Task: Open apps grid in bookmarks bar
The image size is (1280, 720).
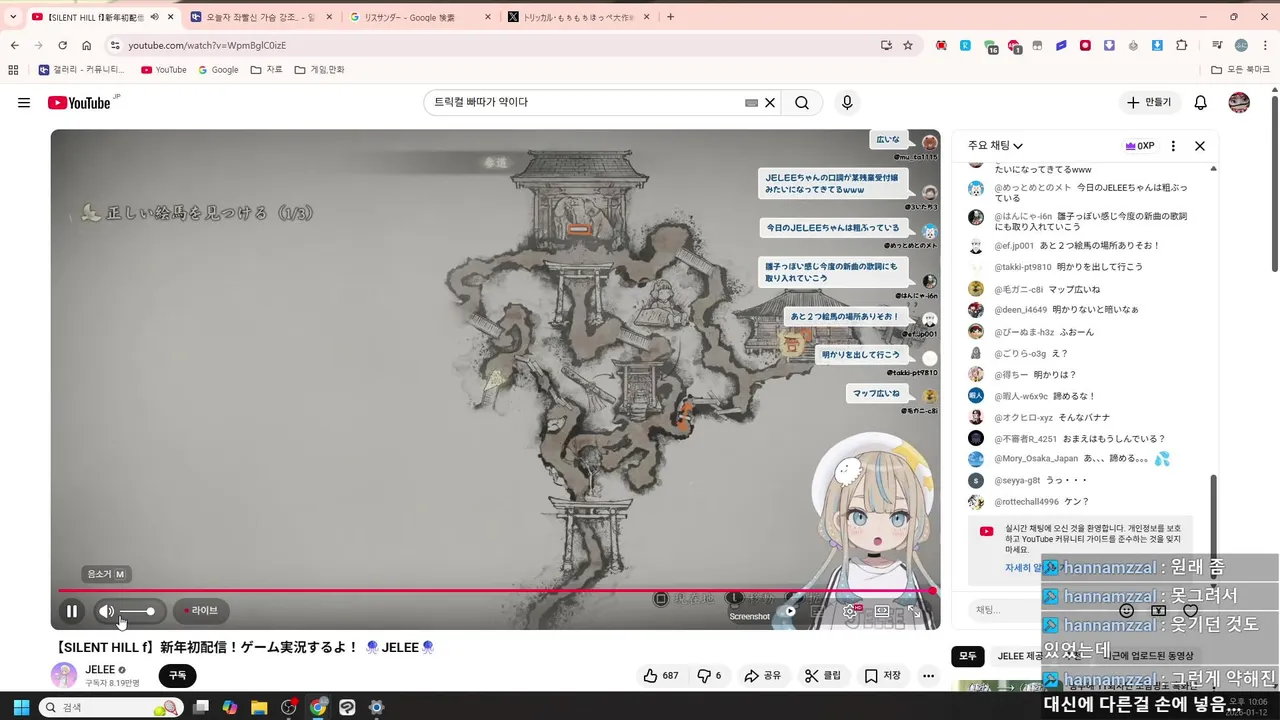Action: 13,70
